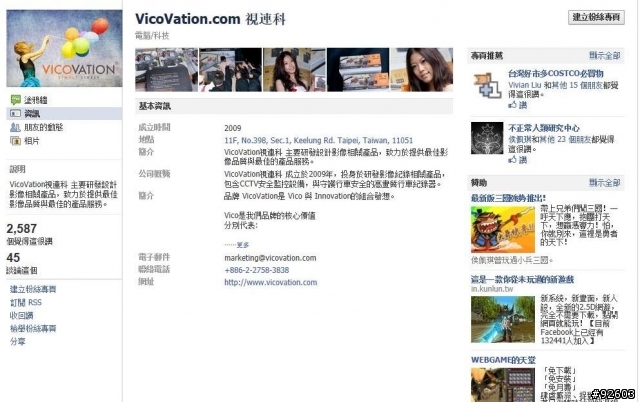640x402 pixels.
Task: Open the Keelung Rd. Taipei address link
Action: [x=318, y=140]
